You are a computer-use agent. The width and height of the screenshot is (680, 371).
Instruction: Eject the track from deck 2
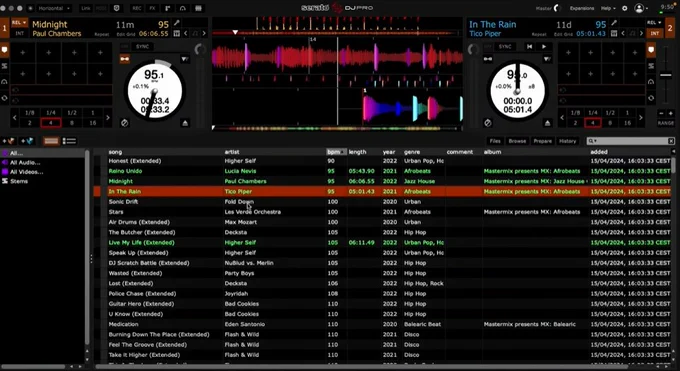548,123
